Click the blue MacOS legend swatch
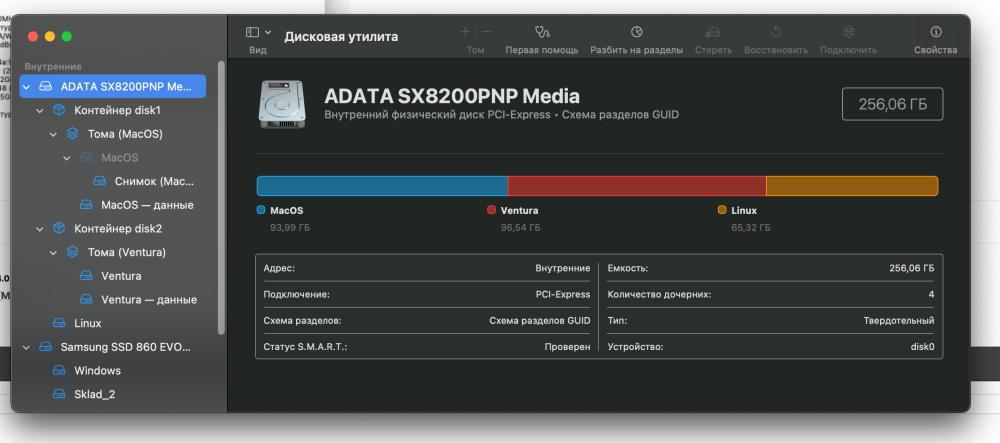Image resolution: width=1000 pixels, height=443 pixels. pos(260,210)
